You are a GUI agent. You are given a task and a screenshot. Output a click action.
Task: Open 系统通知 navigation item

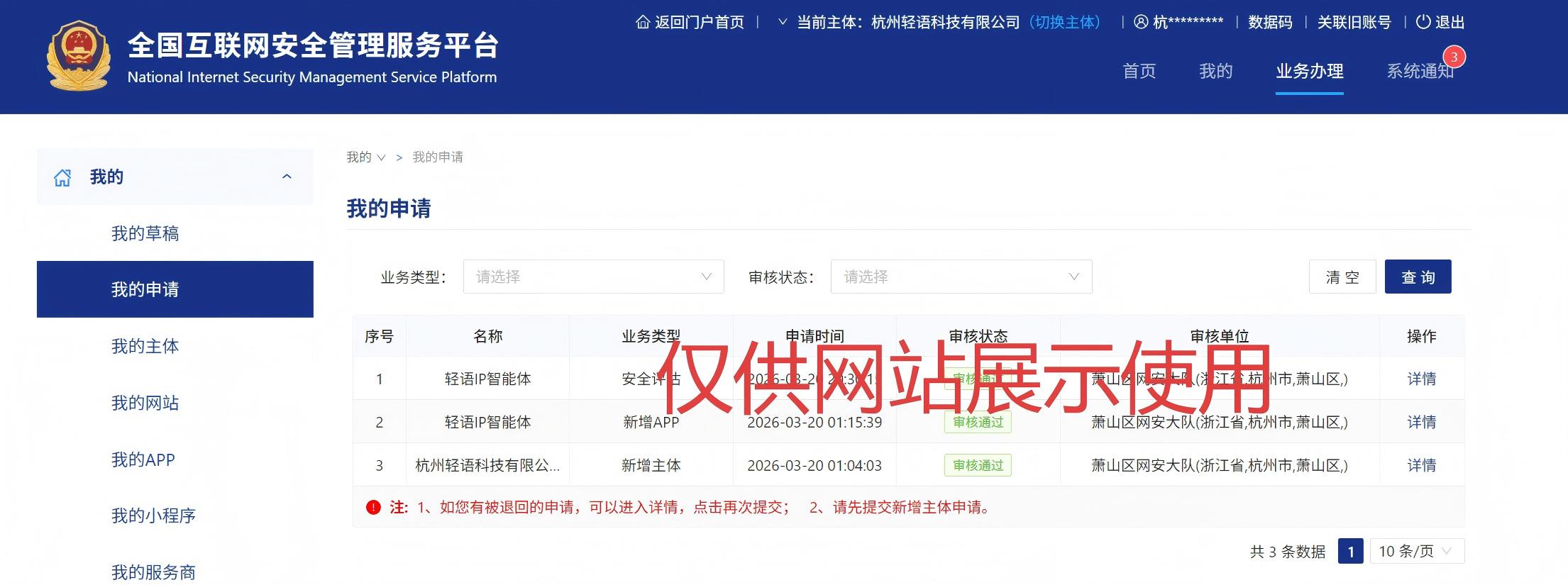[x=1420, y=71]
